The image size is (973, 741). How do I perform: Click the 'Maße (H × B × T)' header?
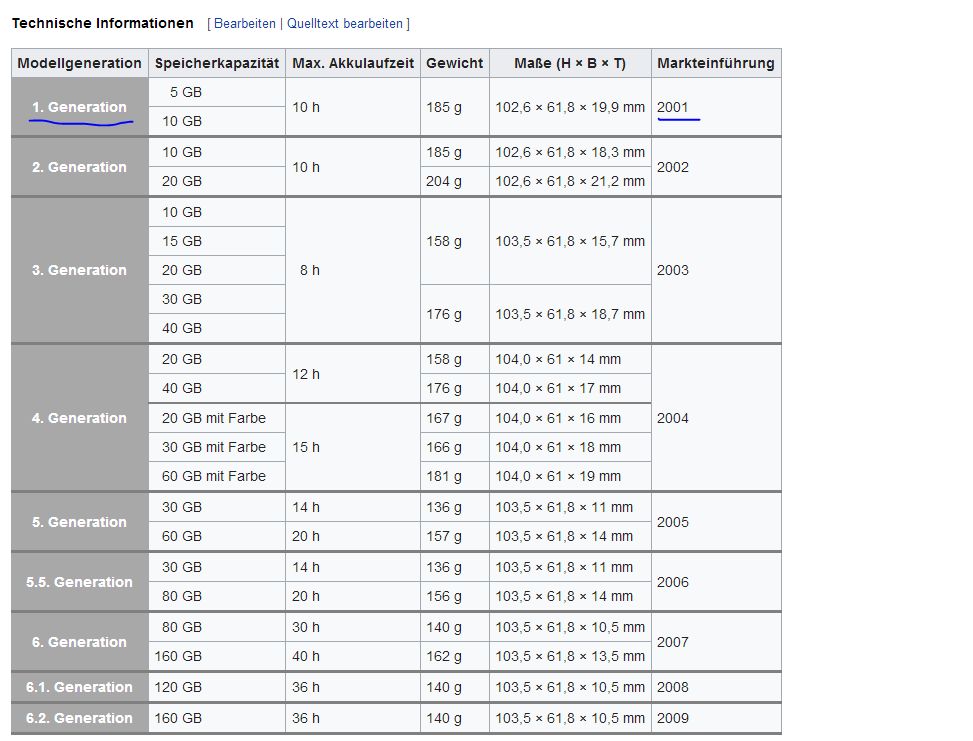[570, 63]
